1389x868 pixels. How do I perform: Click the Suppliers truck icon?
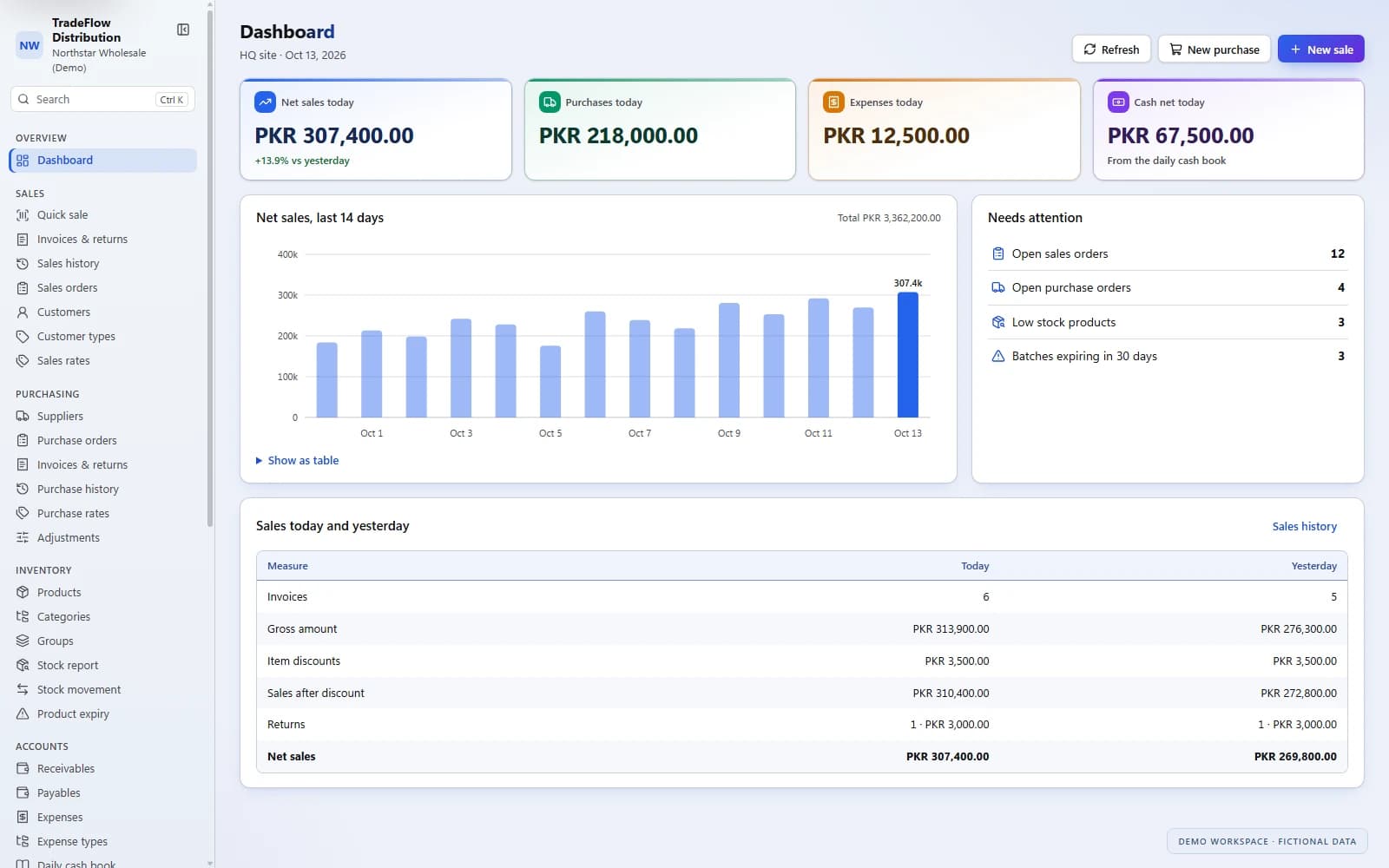23,417
